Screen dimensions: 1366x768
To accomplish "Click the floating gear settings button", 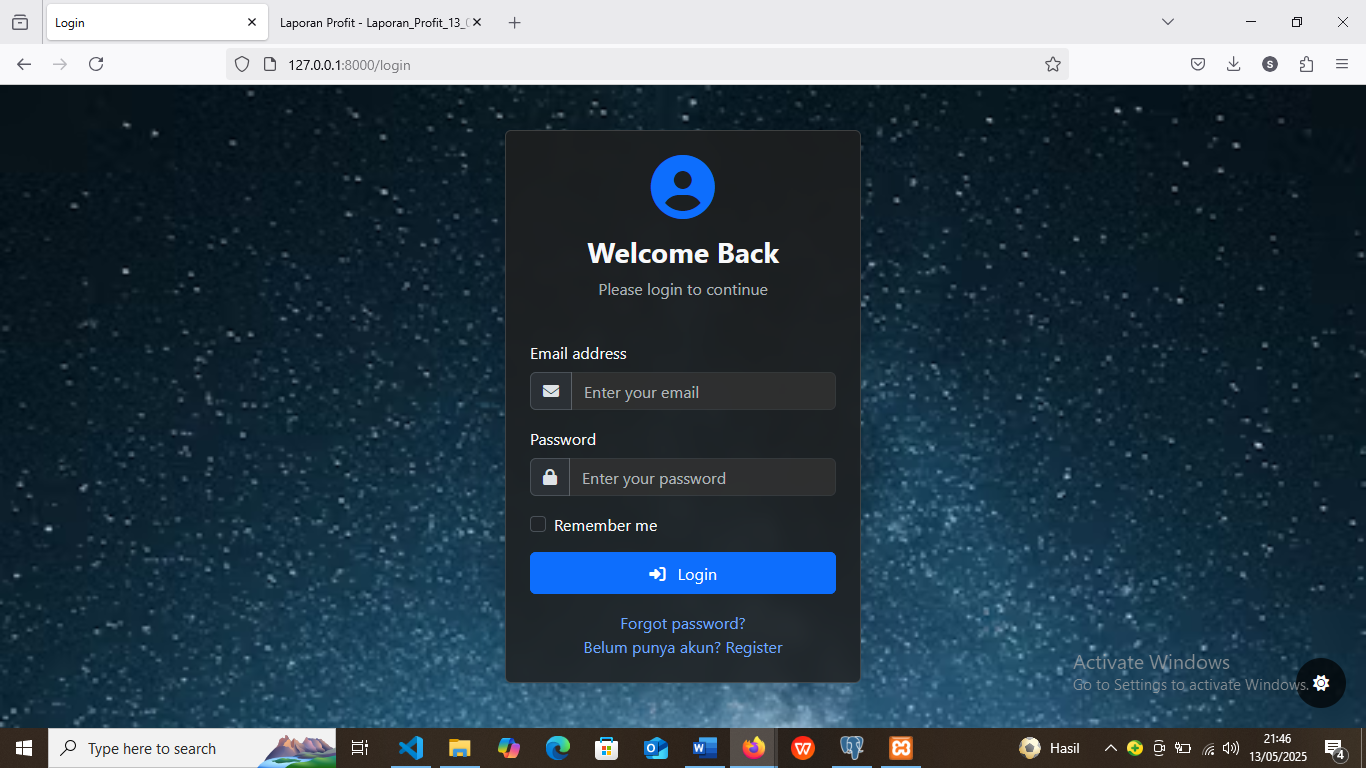I will click(x=1321, y=683).
